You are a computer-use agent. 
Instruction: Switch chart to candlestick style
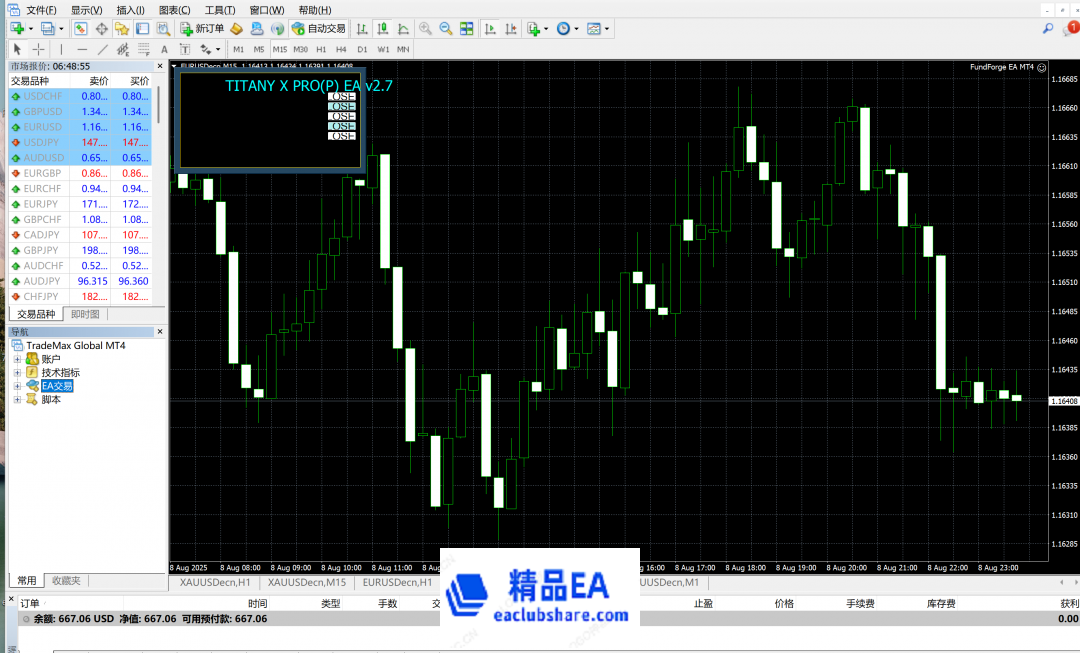[x=382, y=28]
